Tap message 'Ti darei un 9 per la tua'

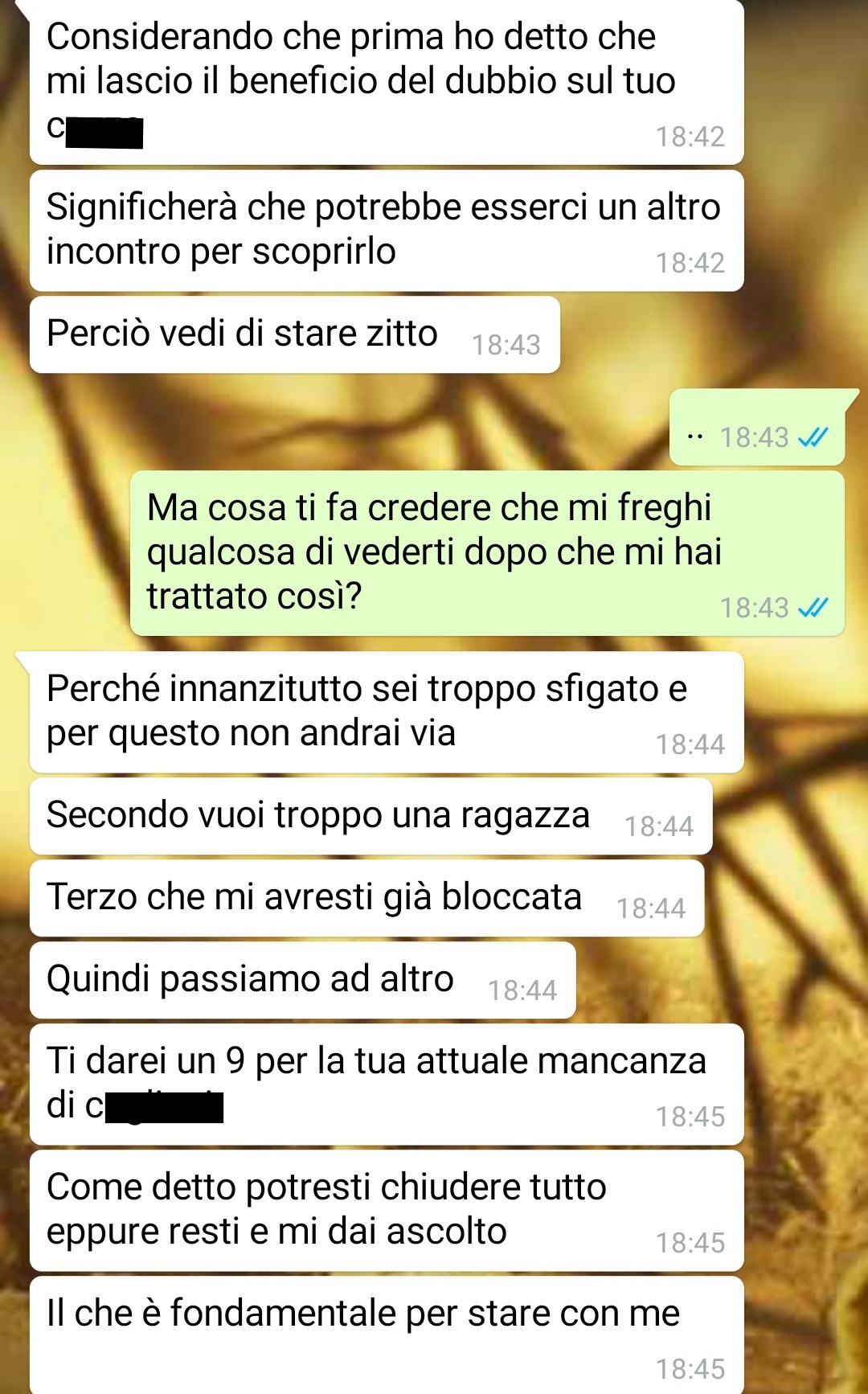coord(387,1084)
